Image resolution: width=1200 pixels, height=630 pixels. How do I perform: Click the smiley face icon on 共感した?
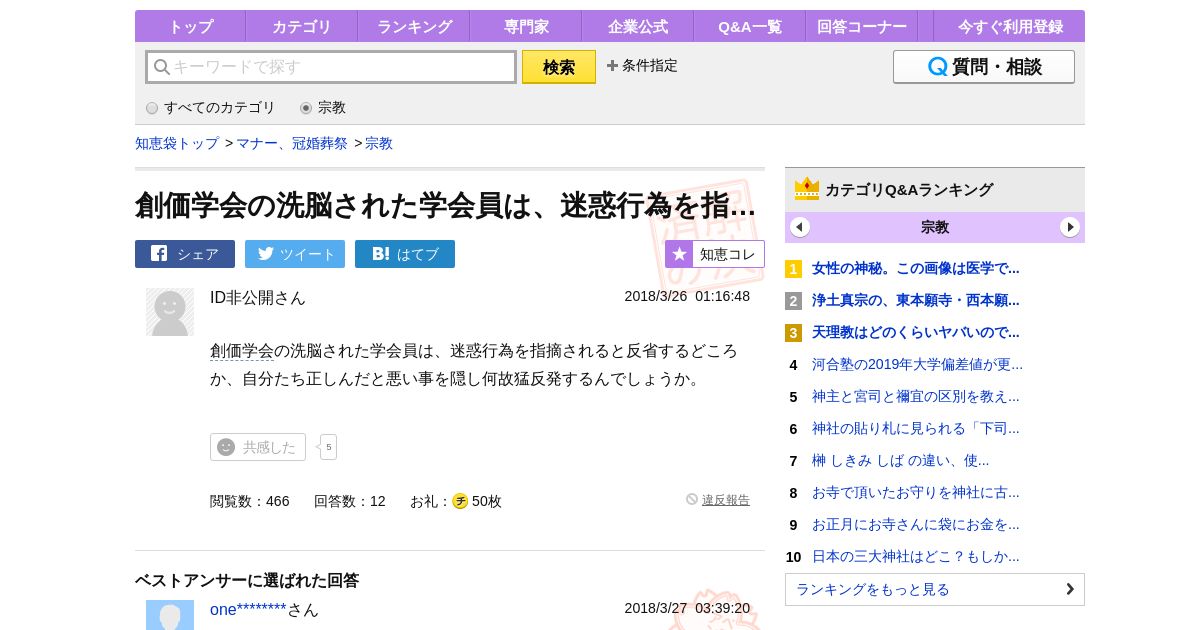(x=226, y=447)
